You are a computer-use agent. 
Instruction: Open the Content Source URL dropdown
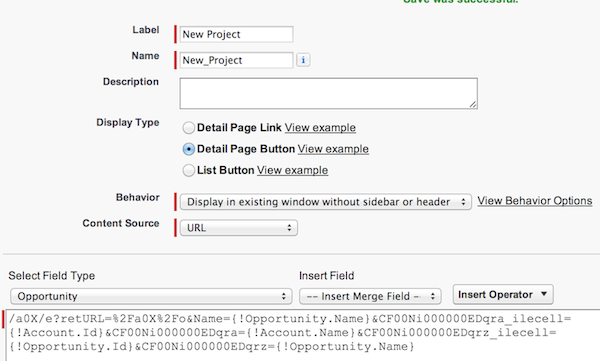tap(239, 228)
